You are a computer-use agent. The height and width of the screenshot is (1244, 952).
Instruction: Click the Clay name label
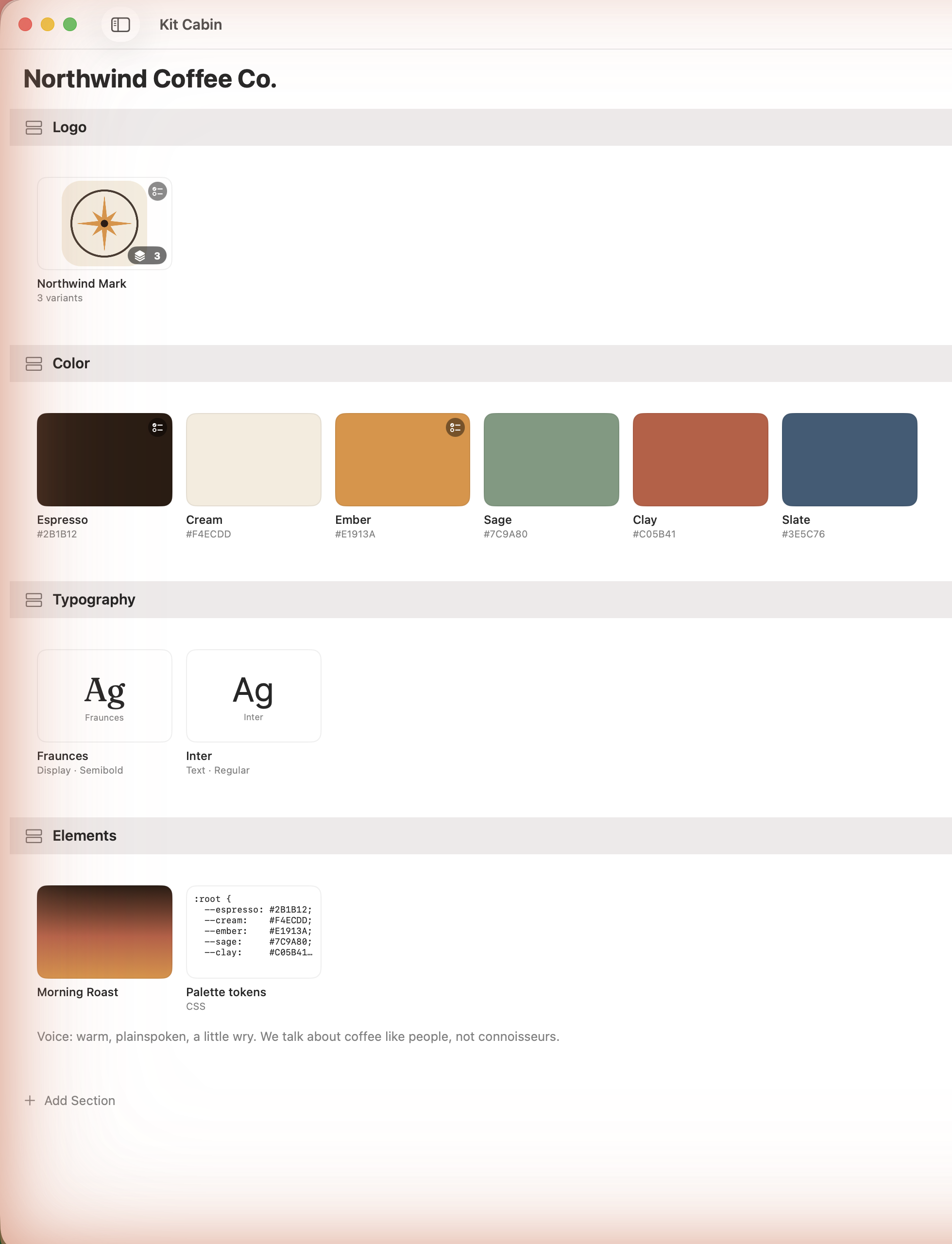(645, 520)
